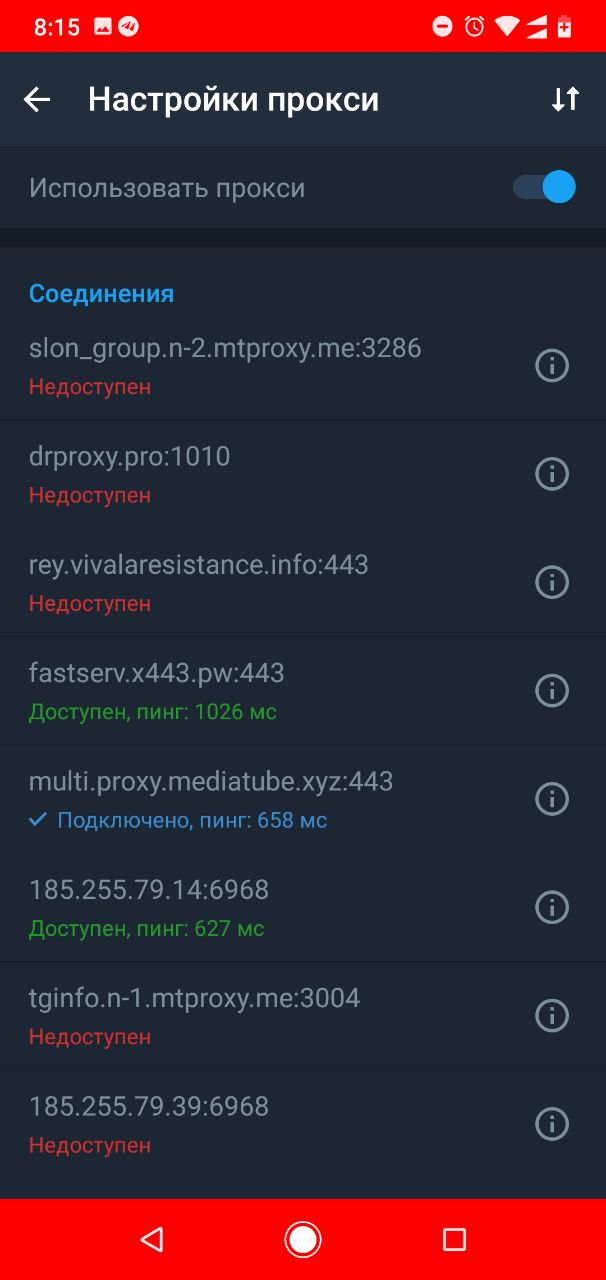Tap Android back triangle in navigation bar
Screen dimensions: 606x1280
151,1240
